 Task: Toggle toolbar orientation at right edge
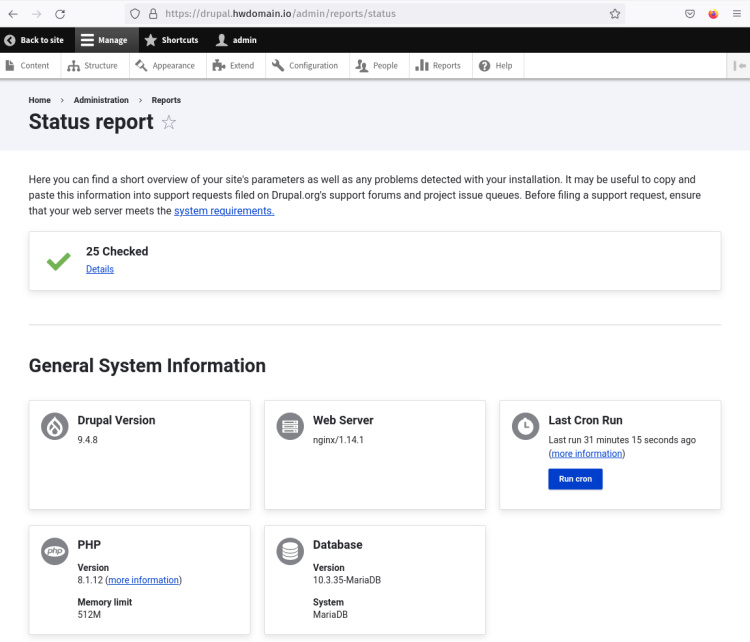[x=739, y=66]
